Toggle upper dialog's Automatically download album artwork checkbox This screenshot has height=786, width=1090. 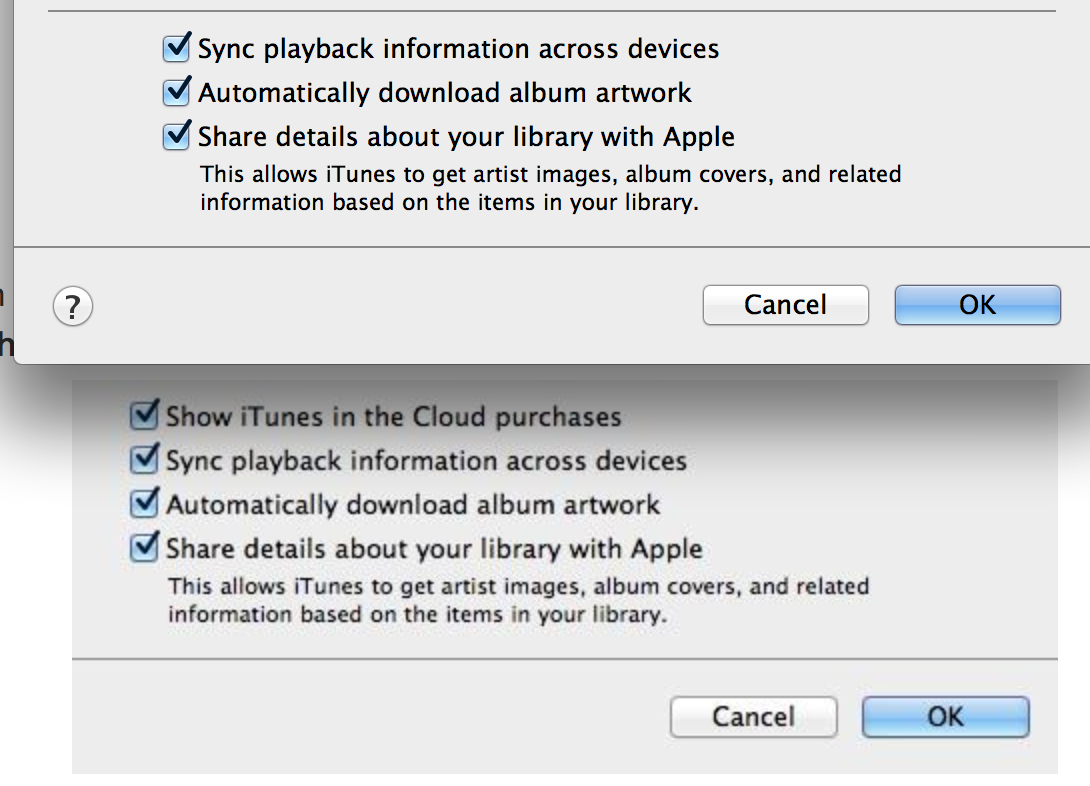[177, 92]
